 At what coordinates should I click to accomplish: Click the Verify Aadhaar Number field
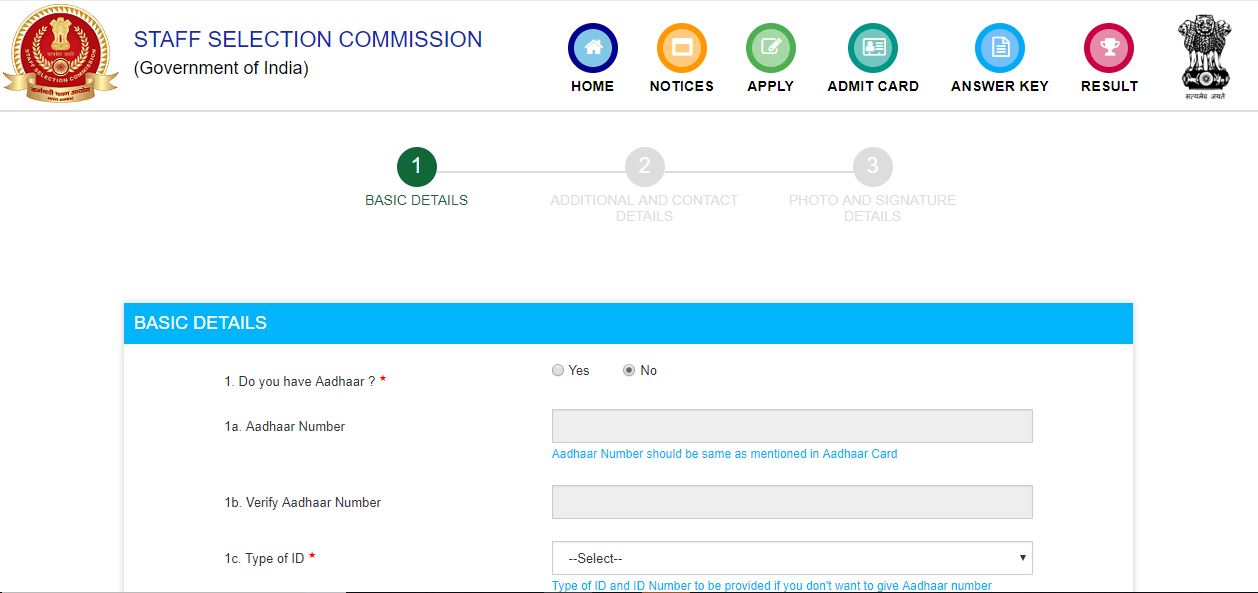point(792,502)
